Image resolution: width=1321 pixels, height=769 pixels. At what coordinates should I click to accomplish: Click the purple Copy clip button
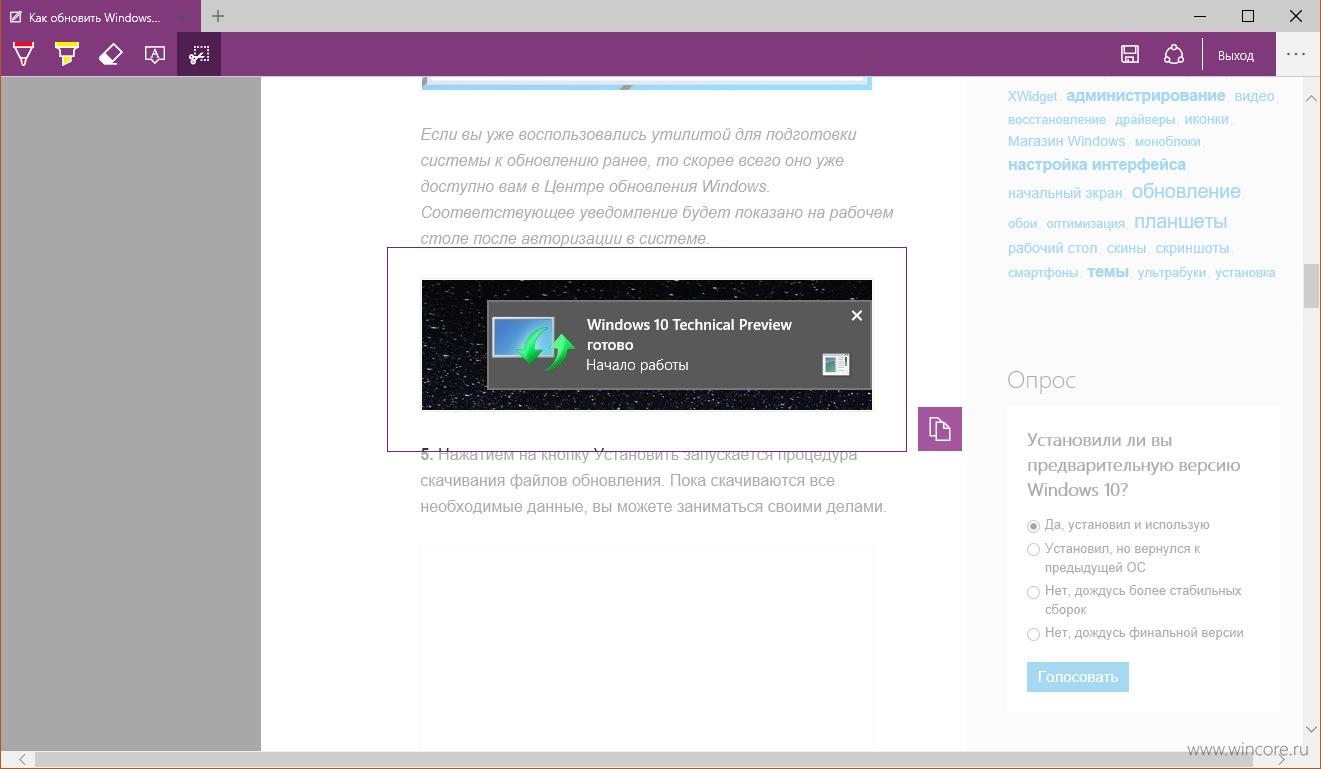click(940, 429)
